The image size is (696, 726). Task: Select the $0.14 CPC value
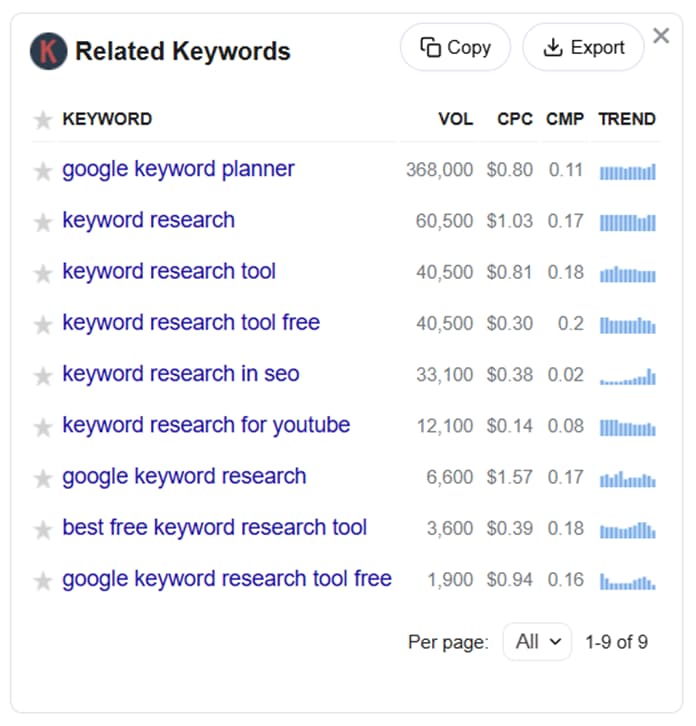tap(510, 426)
